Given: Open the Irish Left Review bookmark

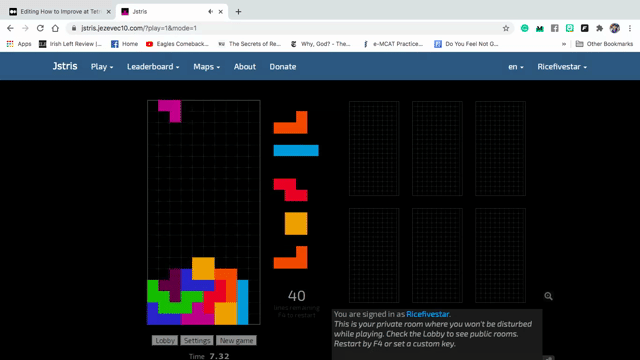Looking at the screenshot, I should [70, 44].
